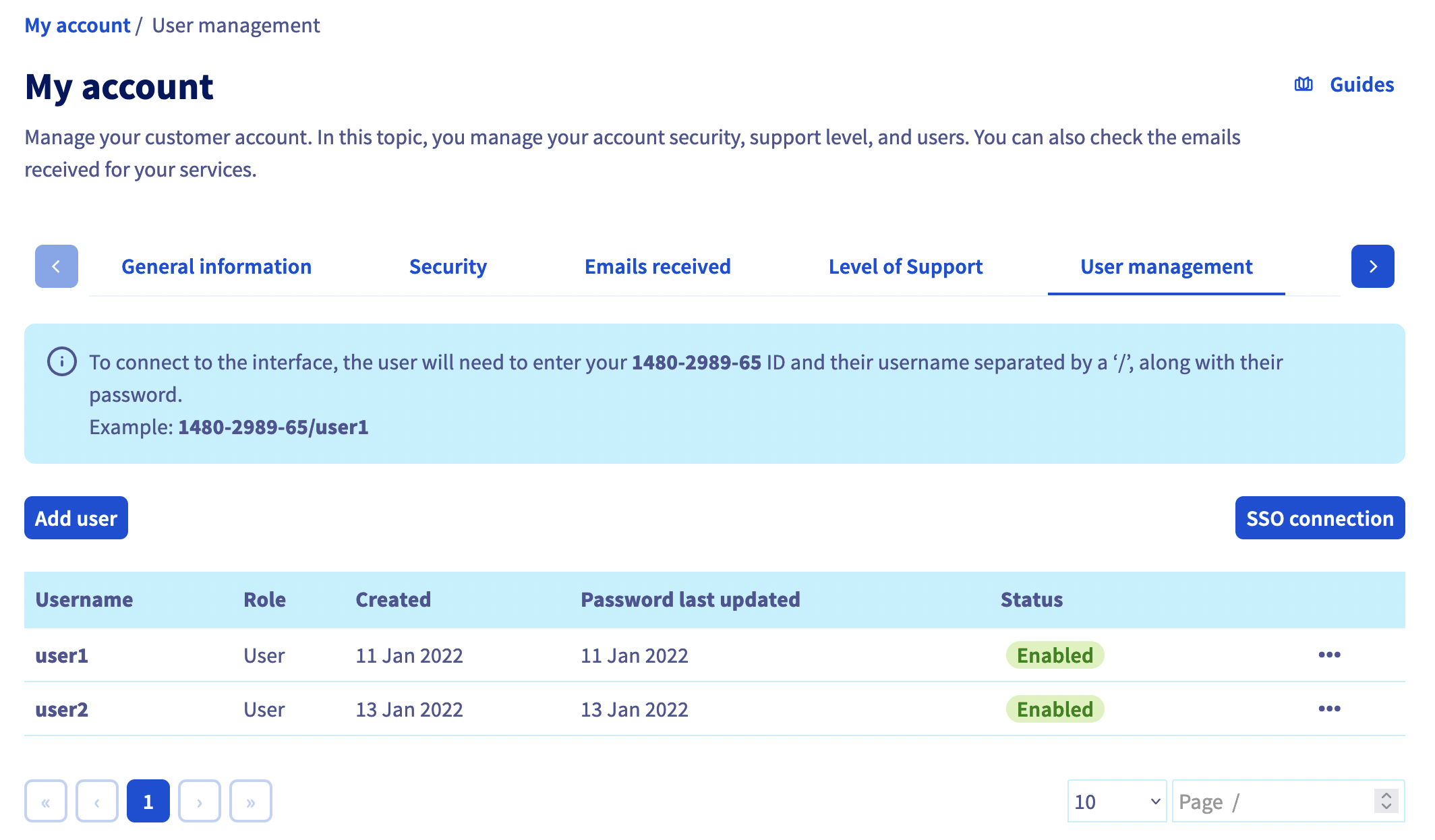
Task: Switch to the General information tab
Action: tap(216, 266)
